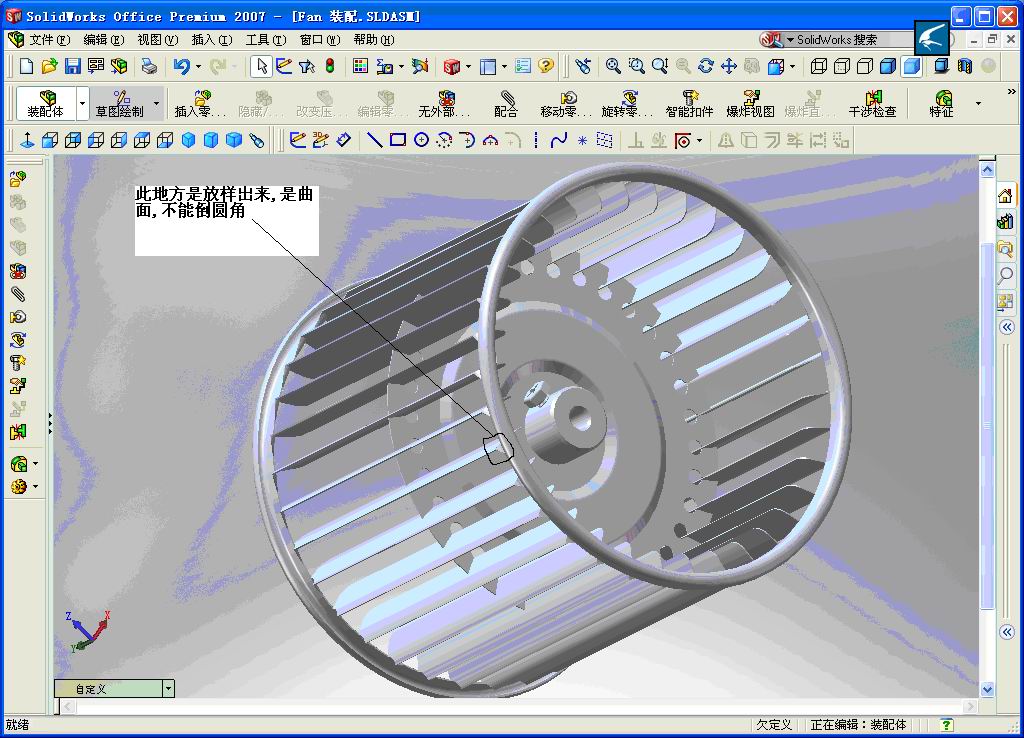1024x738 pixels.
Task: Open the SolidWorks 搜索 search dropdown arrow
Action: [x=791, y=38]
